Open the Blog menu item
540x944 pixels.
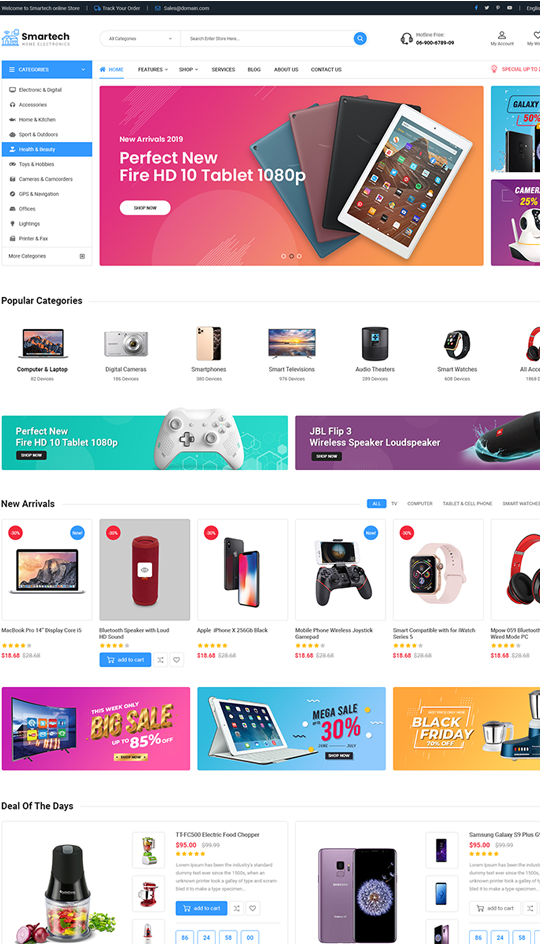(254, 70)
